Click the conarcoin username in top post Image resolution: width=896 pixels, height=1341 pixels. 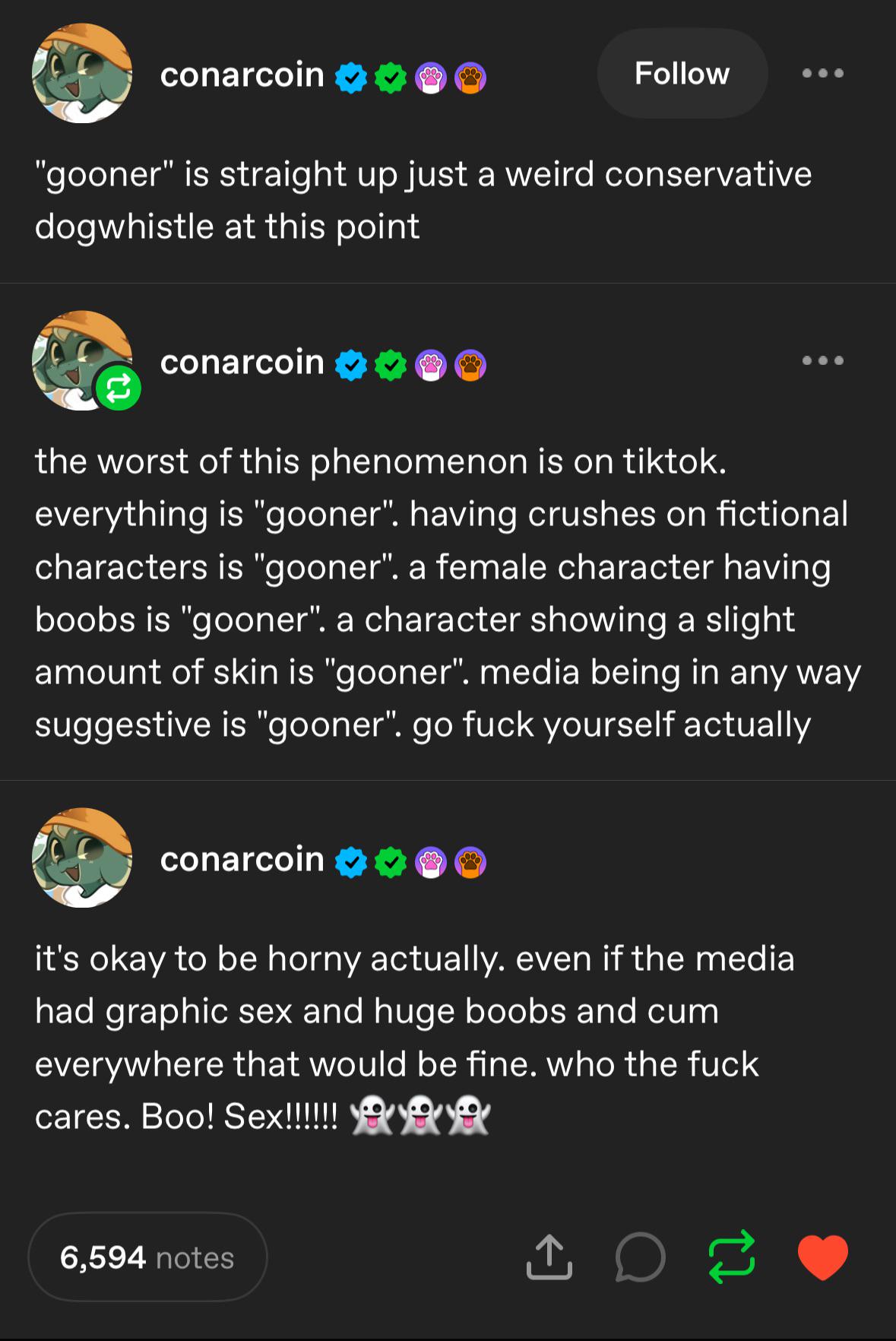point(242,74)
